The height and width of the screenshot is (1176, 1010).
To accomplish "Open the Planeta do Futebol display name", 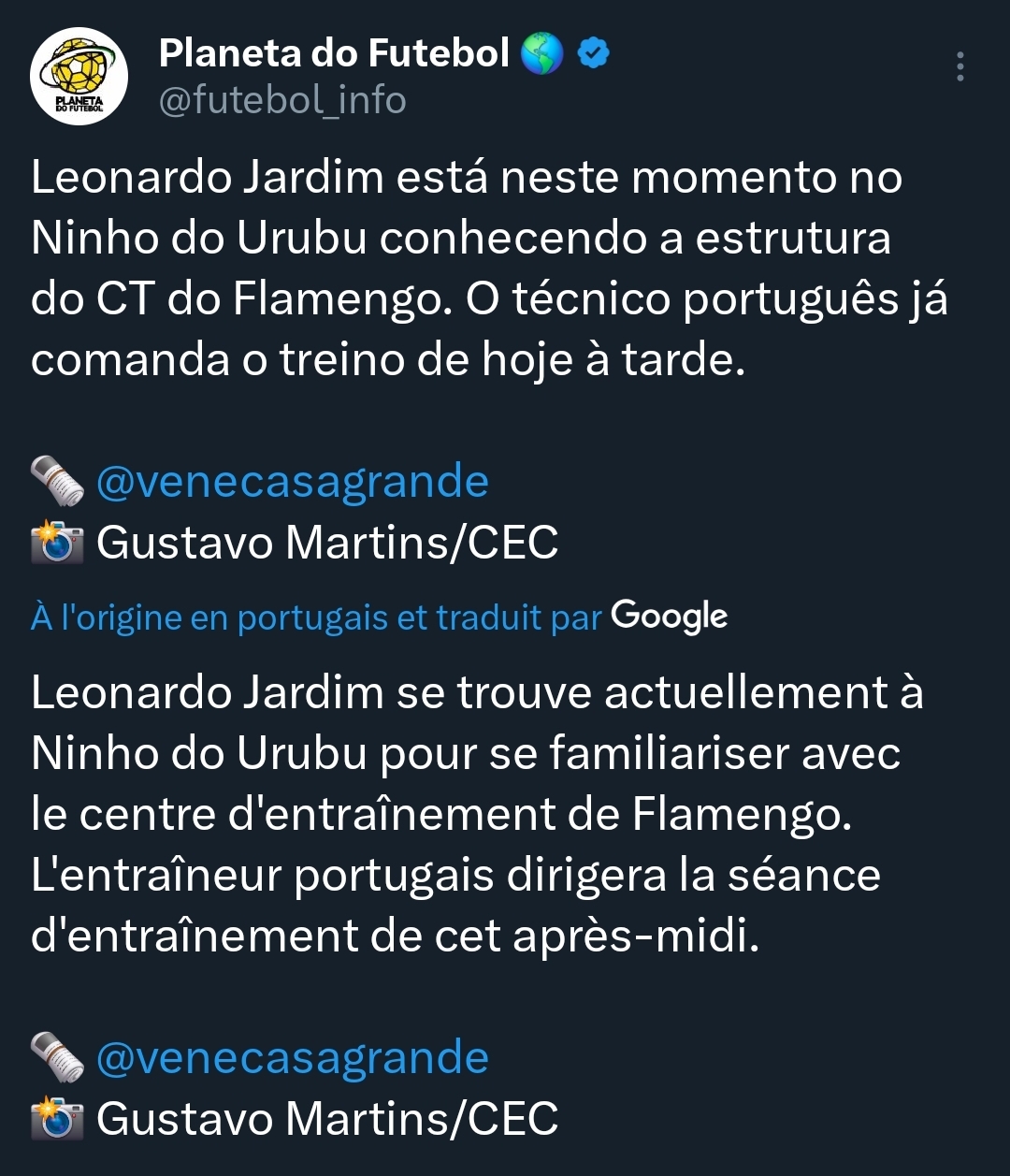I will 334,53.
